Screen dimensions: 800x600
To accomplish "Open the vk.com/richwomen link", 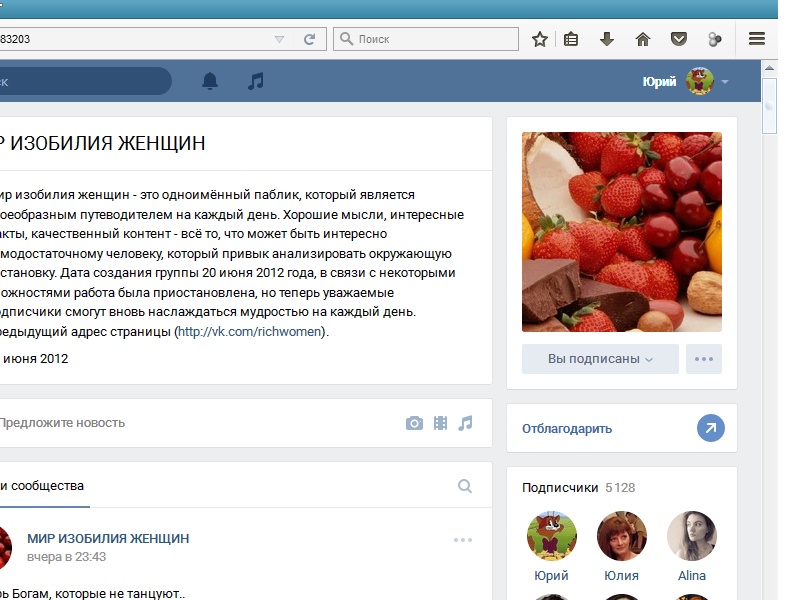I will [249, 332].
